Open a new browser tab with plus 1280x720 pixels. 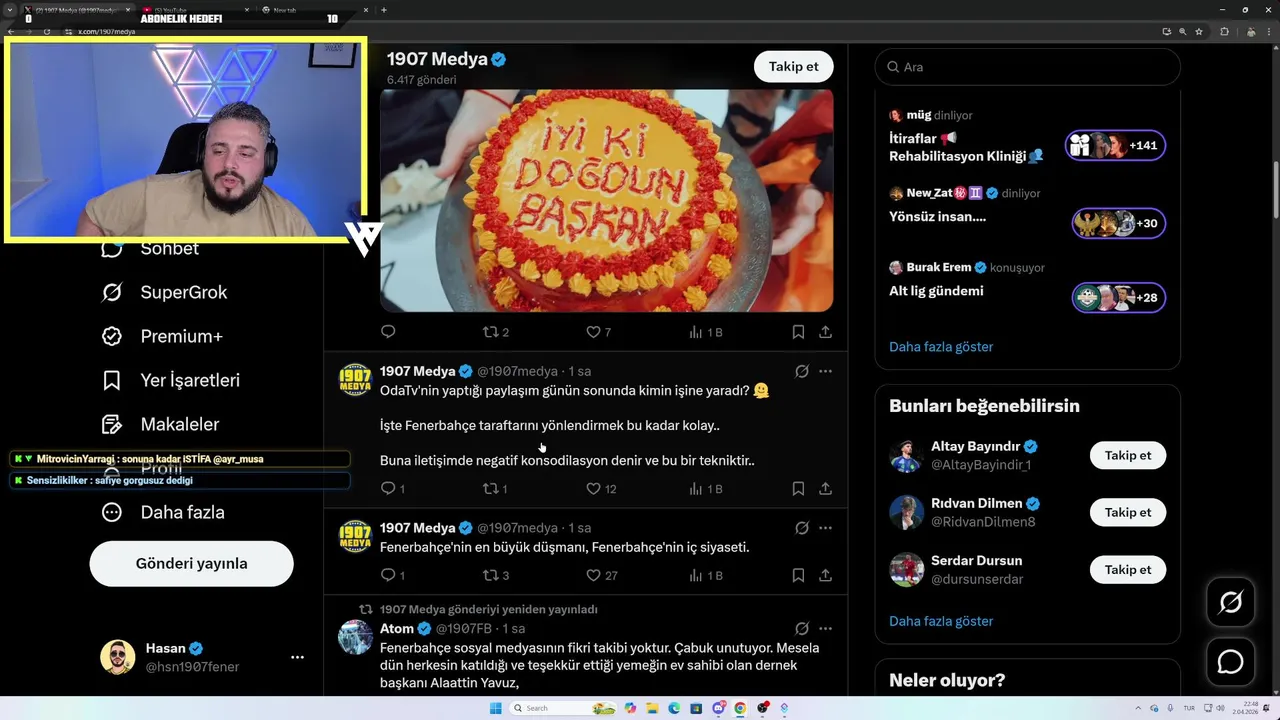pos(384,10)
